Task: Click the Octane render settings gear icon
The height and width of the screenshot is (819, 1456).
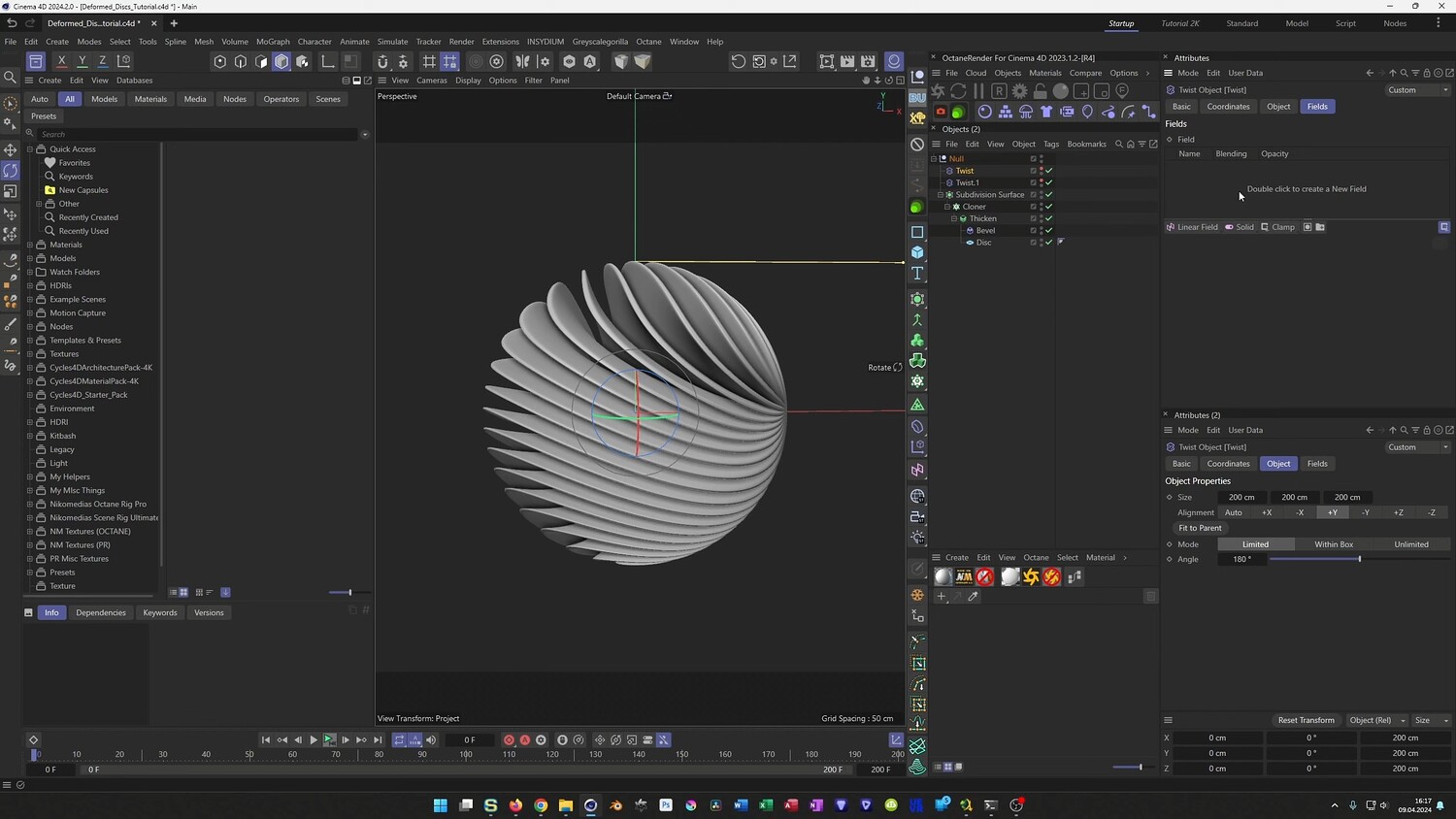Action: tap(1019, 90)
